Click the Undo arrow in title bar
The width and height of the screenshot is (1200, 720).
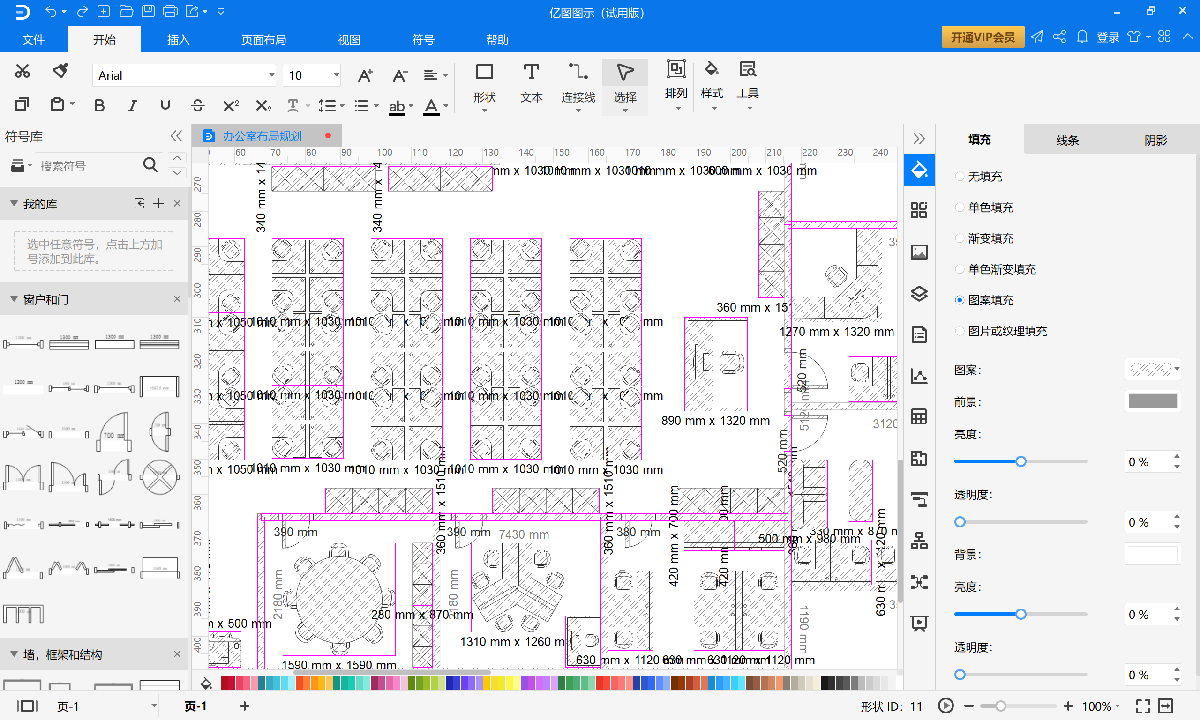point(51,11)
